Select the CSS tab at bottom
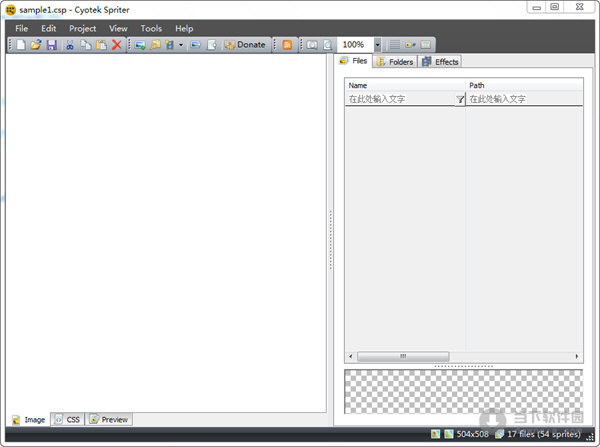 [x=68, y=420]
